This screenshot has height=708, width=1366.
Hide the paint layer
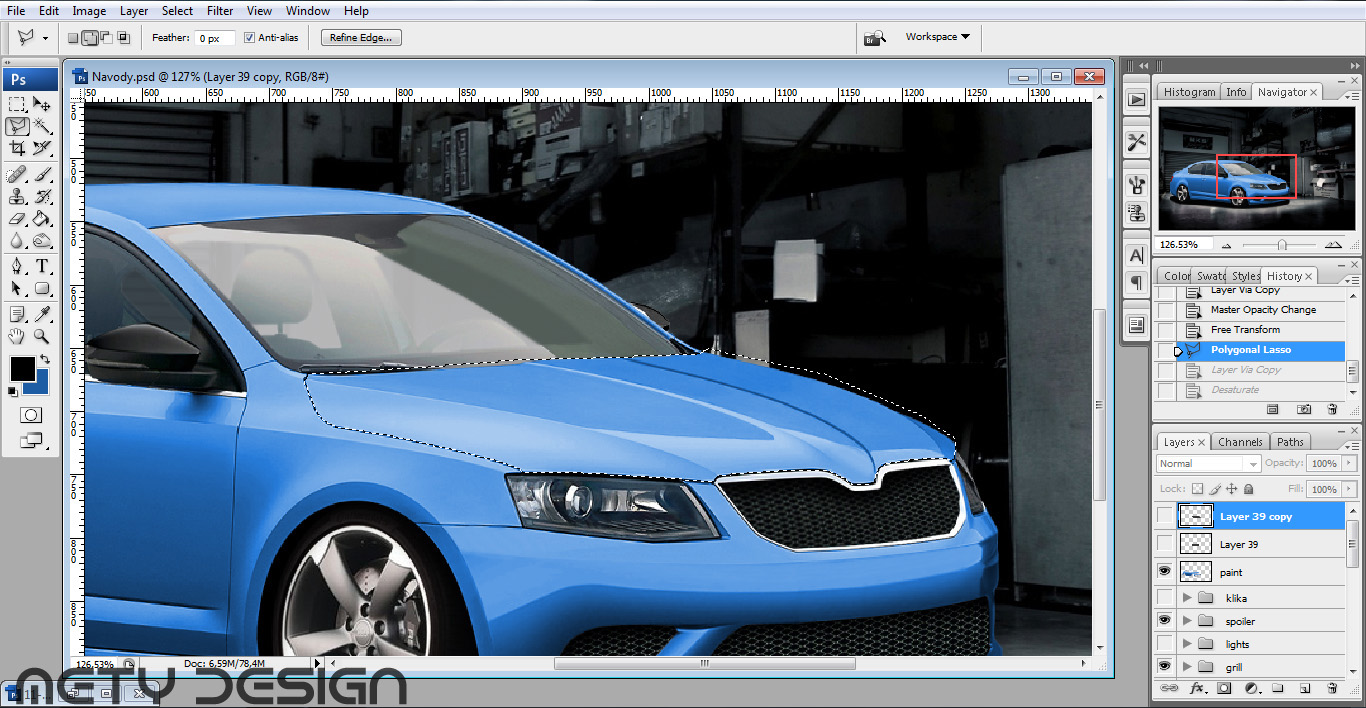(x=1164, y=572)
